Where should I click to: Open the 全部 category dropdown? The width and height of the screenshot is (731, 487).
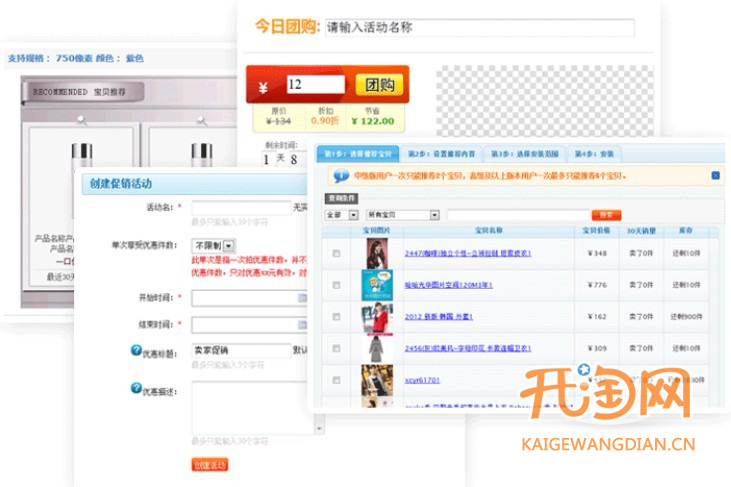pyautogui.click(x=341, y=215)
